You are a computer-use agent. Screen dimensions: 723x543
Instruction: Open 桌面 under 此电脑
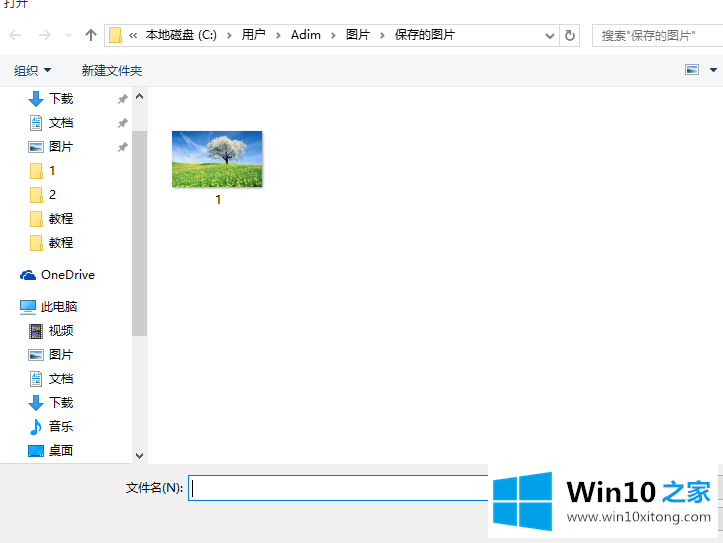61,450
